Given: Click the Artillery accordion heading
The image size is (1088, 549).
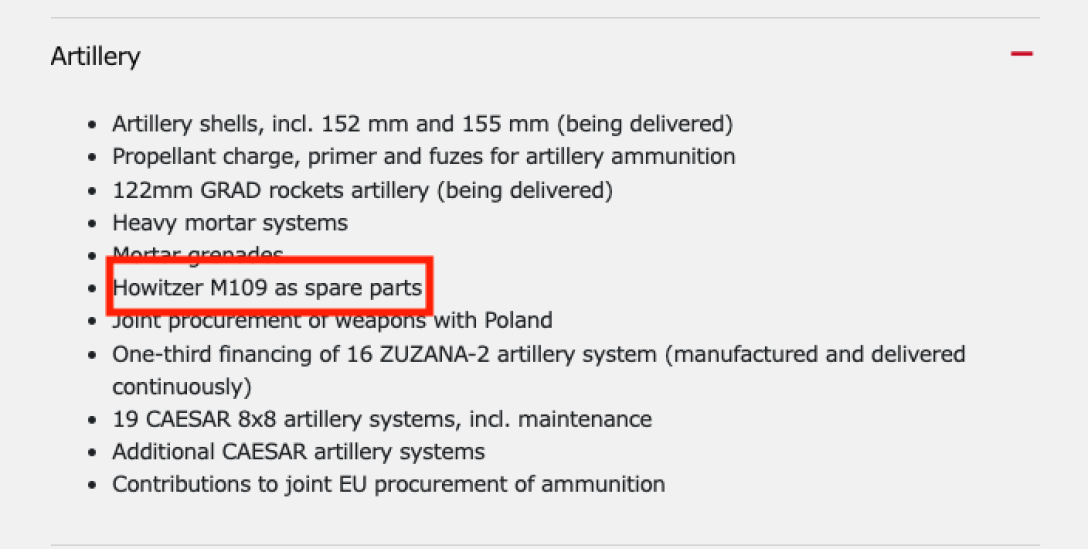Looking at the screenshot, I should [x=96, y=56].
